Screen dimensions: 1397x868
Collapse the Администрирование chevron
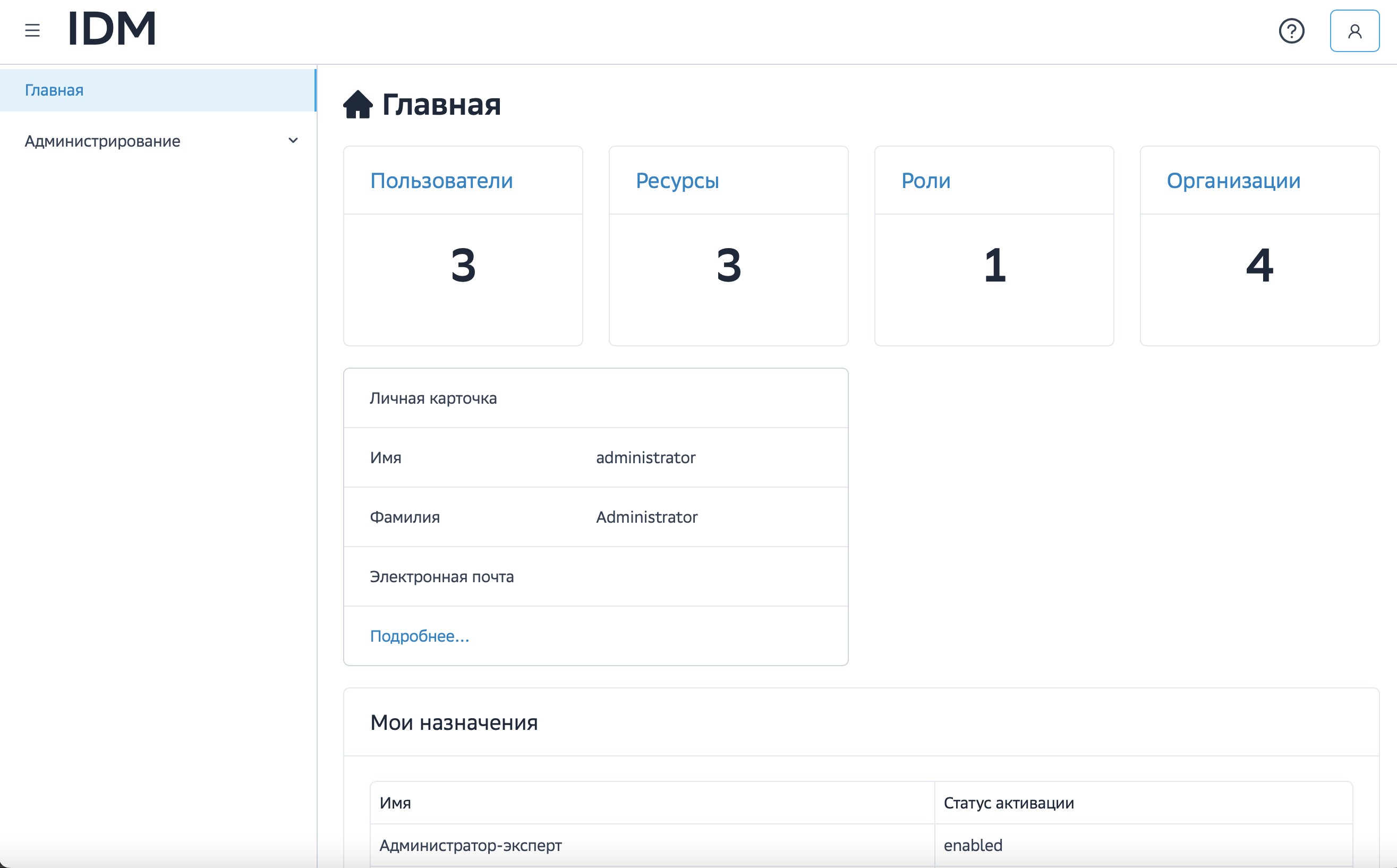click(294, 141)
